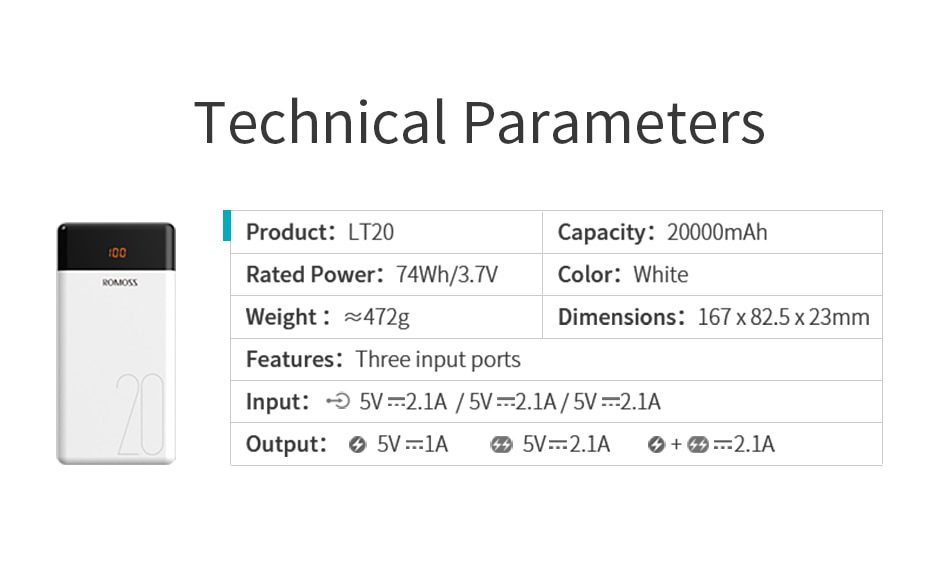Select the white power bank product image
Image resolution: width=930 pixels, height=561 pixels.
(x=116, y=343)
